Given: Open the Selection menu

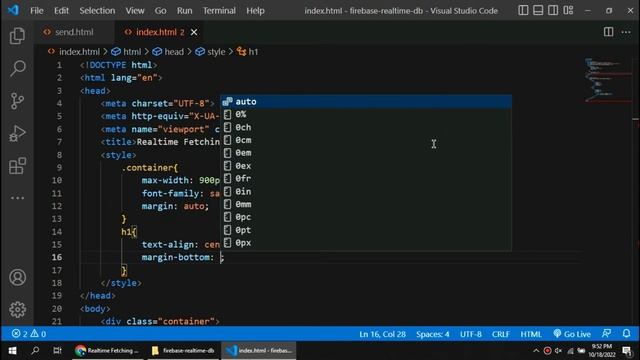Looking at the screenshot, I should pyautogui.click(x=97, y=10).
